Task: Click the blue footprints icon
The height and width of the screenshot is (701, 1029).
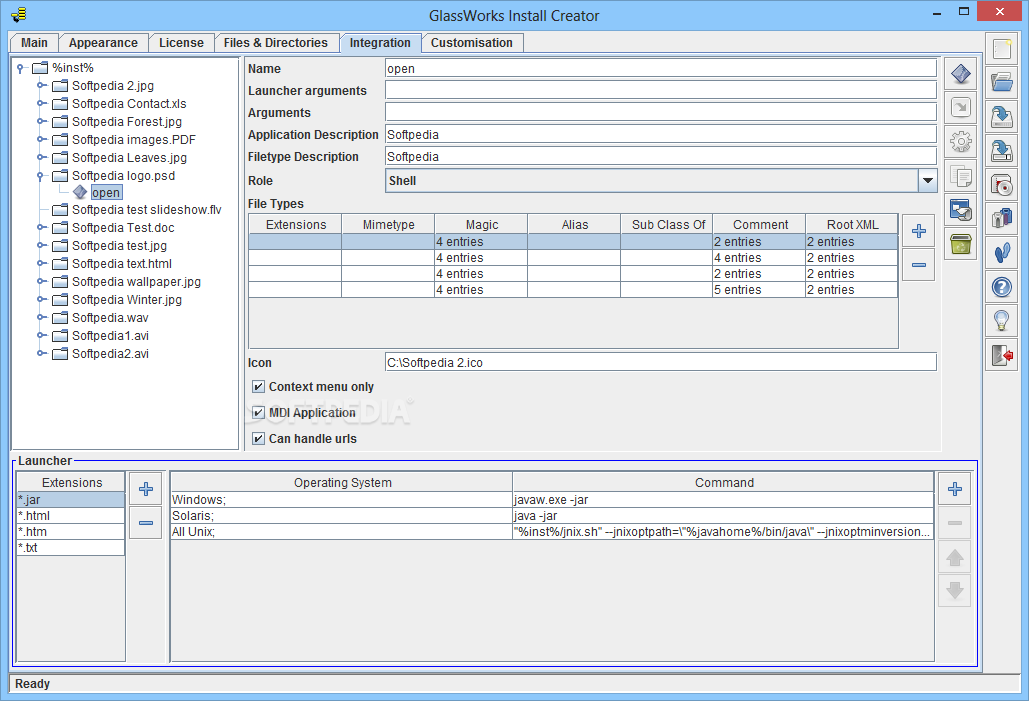Action: [x=1001, y=253]
